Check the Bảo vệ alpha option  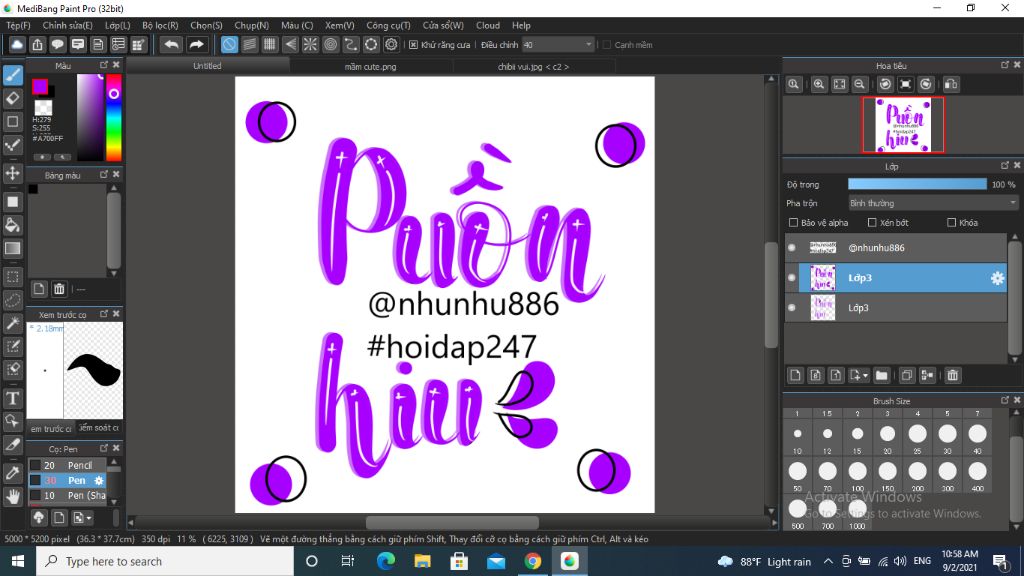point(793,223)
